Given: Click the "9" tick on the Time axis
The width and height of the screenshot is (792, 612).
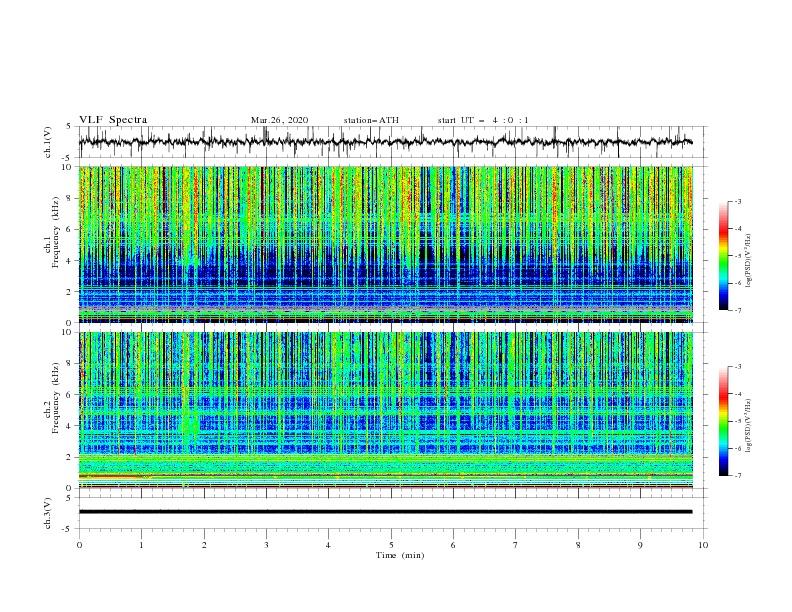Looking at the screenshot, I should click(640, 545).
